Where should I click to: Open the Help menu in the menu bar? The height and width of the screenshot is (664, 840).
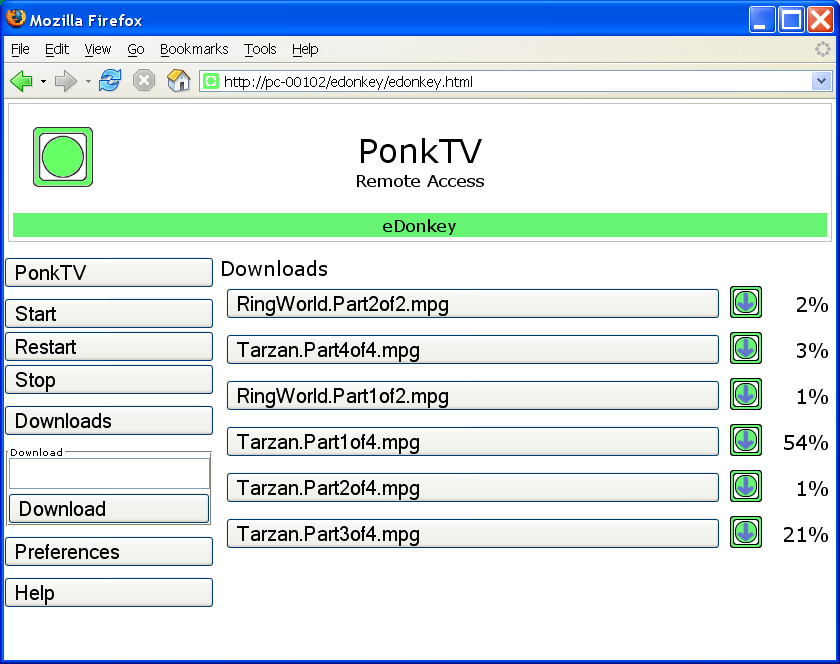click(305, 49)
